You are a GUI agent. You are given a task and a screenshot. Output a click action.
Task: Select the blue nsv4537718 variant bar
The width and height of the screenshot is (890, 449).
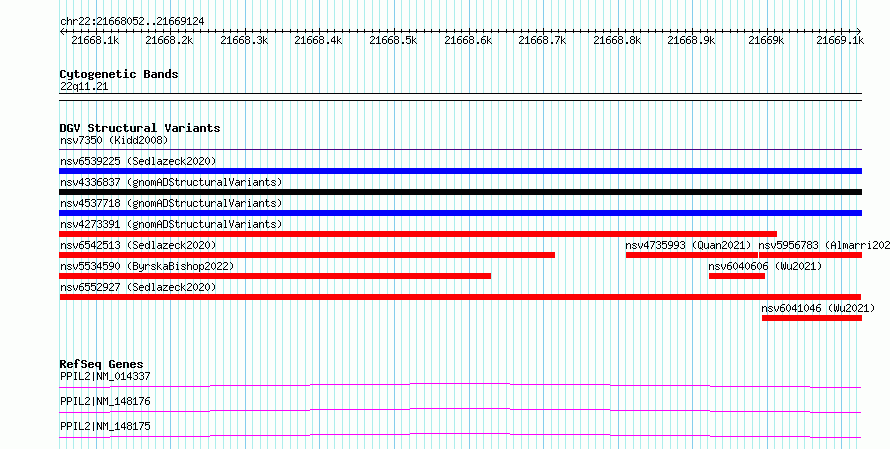tap(460, 213)
